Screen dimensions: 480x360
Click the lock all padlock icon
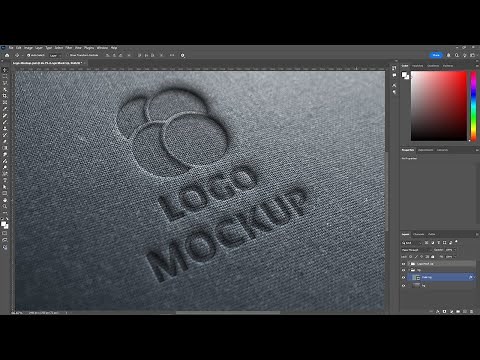pos(433,257)
